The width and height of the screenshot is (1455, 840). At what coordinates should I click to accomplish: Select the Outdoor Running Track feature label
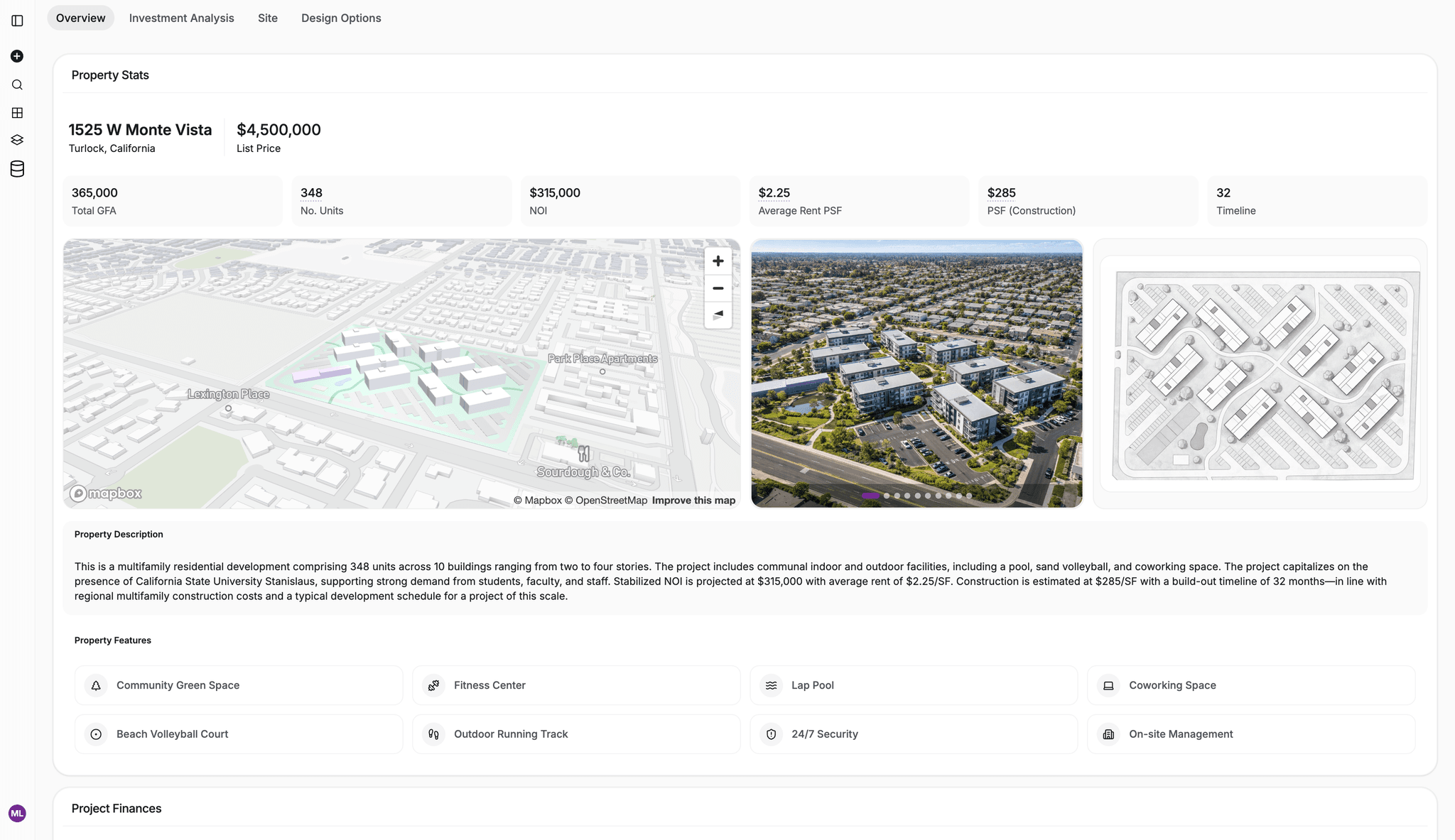(x=511, y=734)
